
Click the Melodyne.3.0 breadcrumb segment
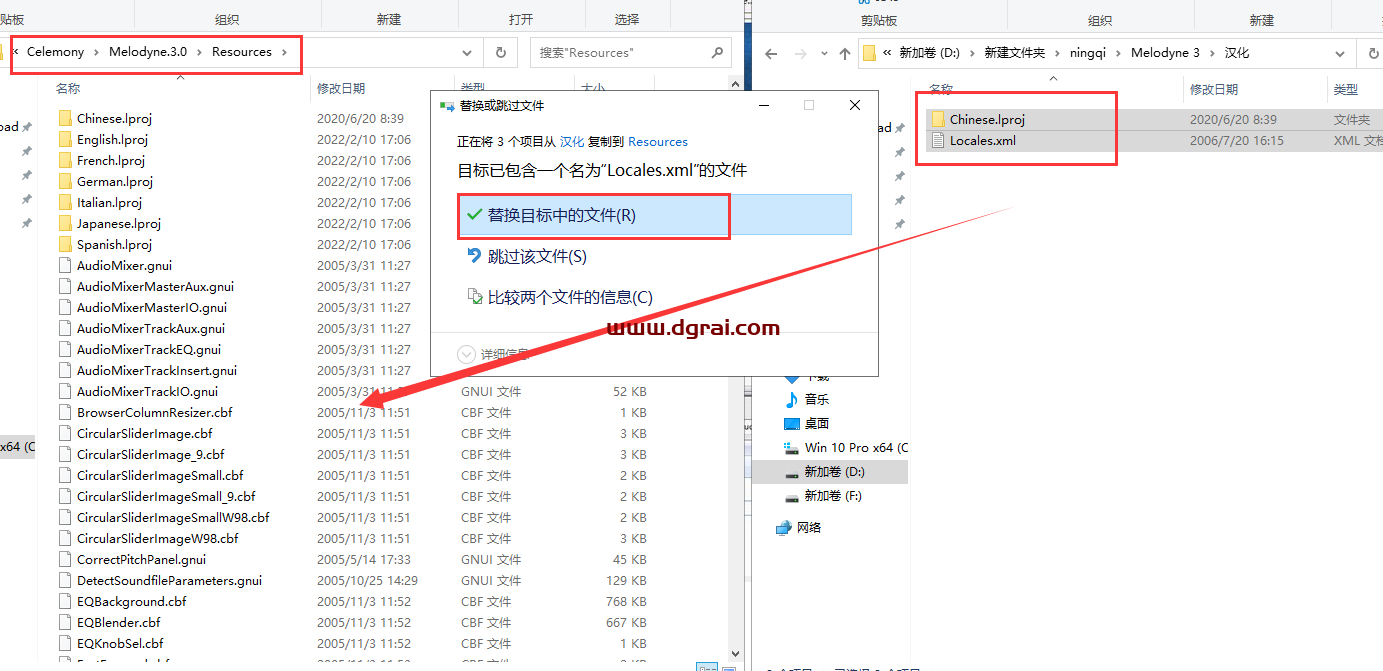click(148, 52)
